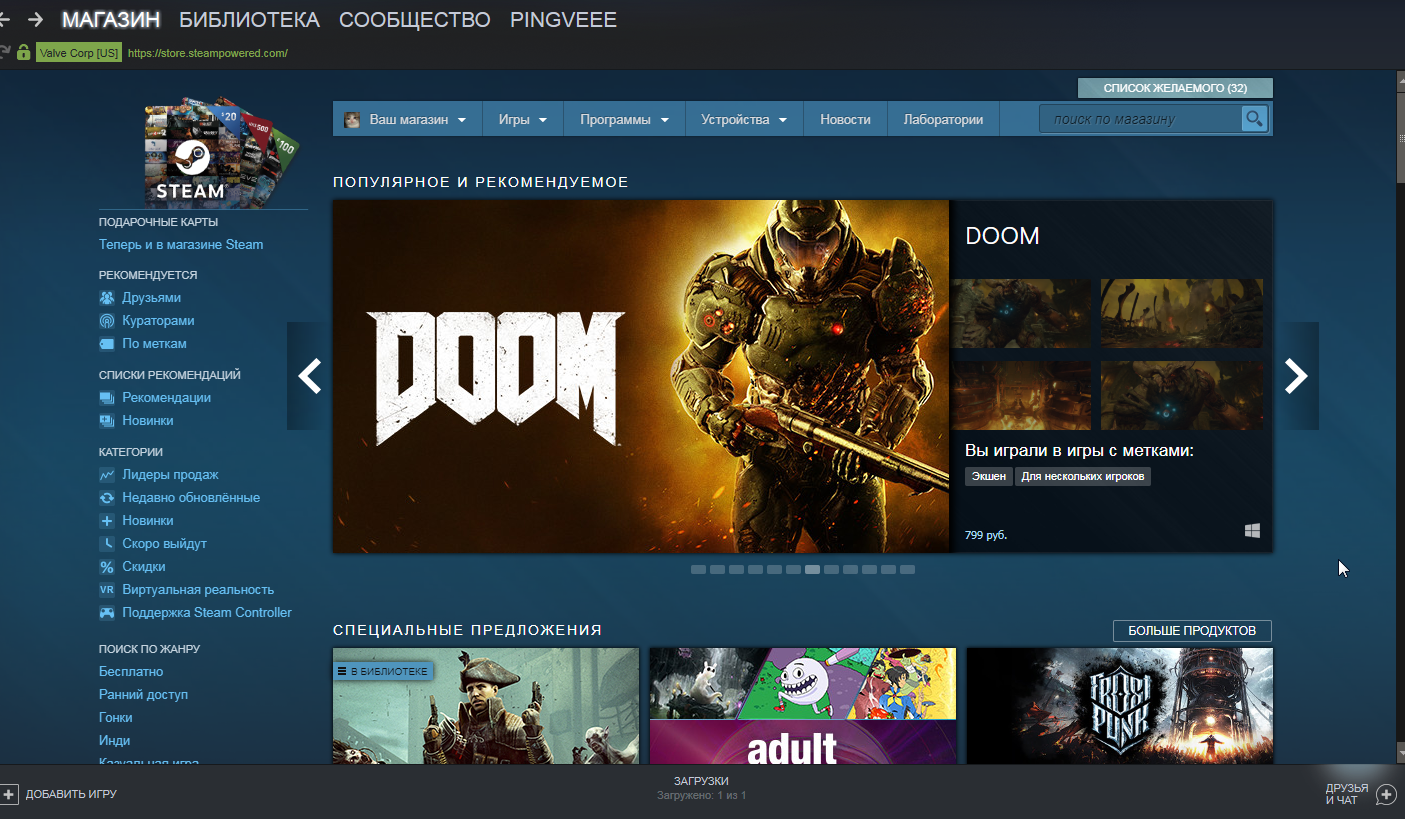1405x819 pixels.
Task: Click the user avatar in Ваш магазин
Action: (x=352, y=120)
